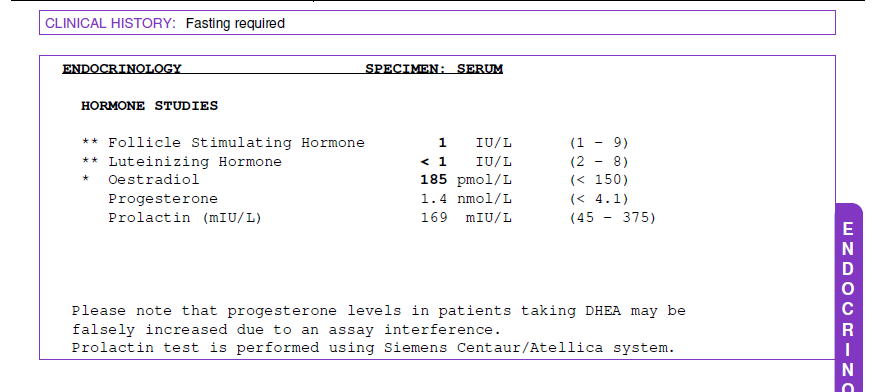Click the double asterisk flag beside Follicle Stimulating
The image size is (877, 392).
point(90,143)
